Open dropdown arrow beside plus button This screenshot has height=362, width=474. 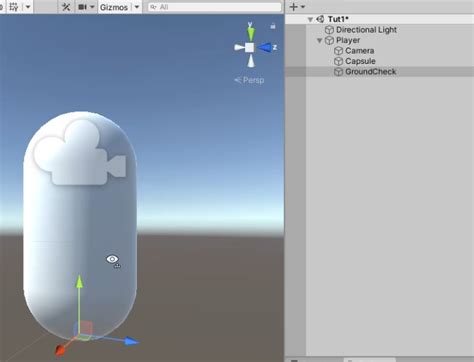point(303,7)
